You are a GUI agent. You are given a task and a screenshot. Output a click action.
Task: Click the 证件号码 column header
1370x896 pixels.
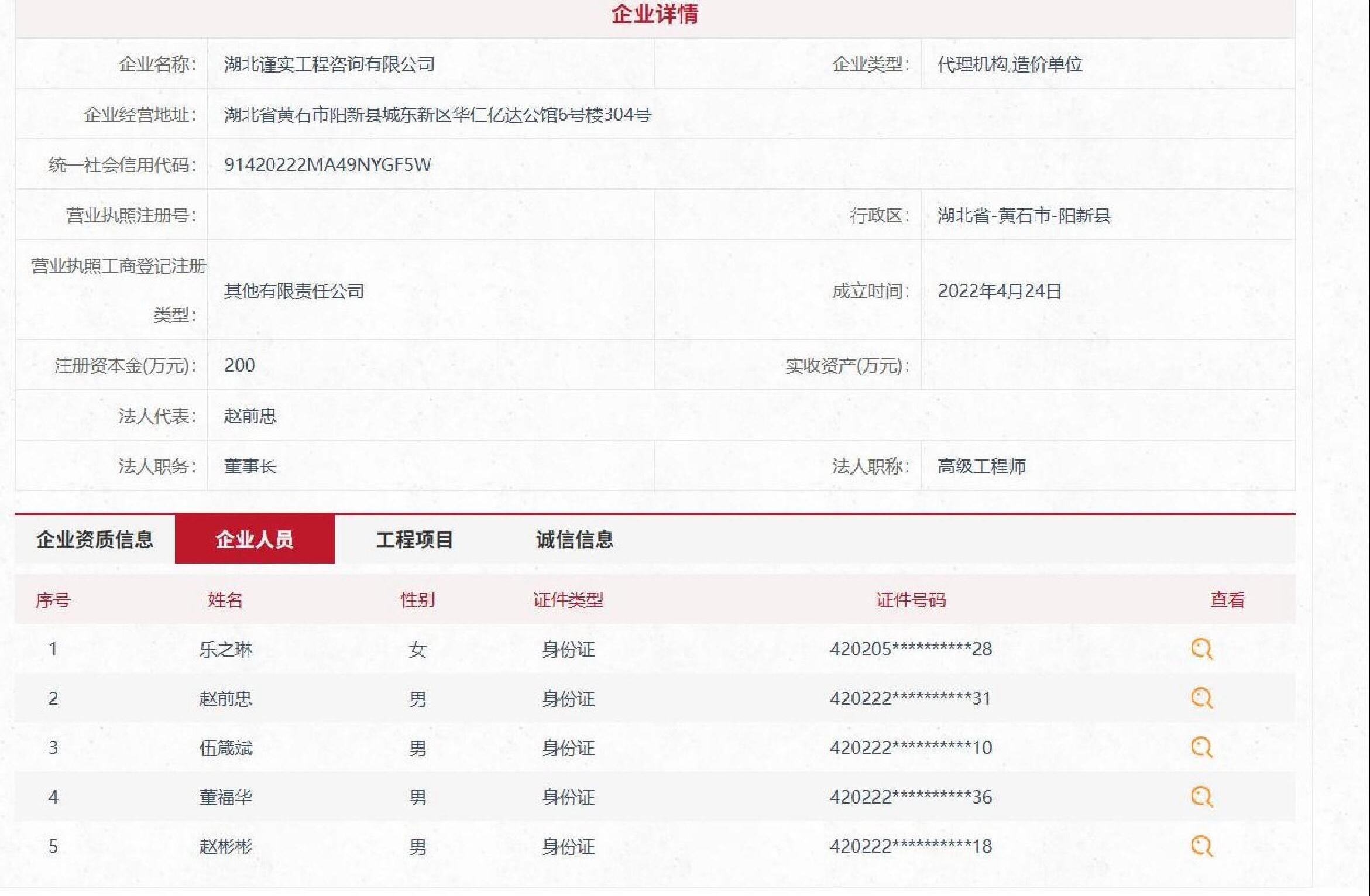[911, 600]
